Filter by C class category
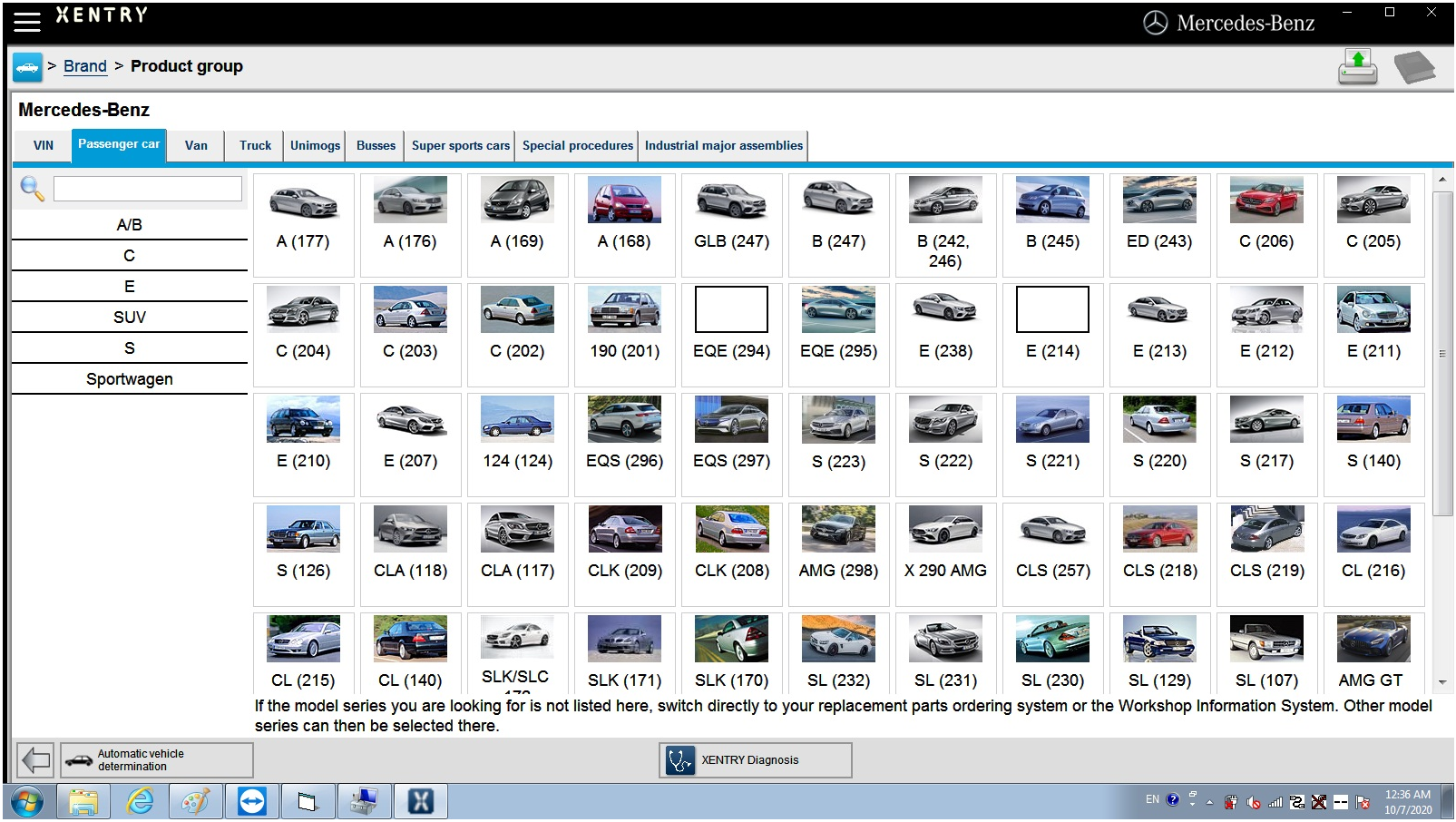 (129, 256)
